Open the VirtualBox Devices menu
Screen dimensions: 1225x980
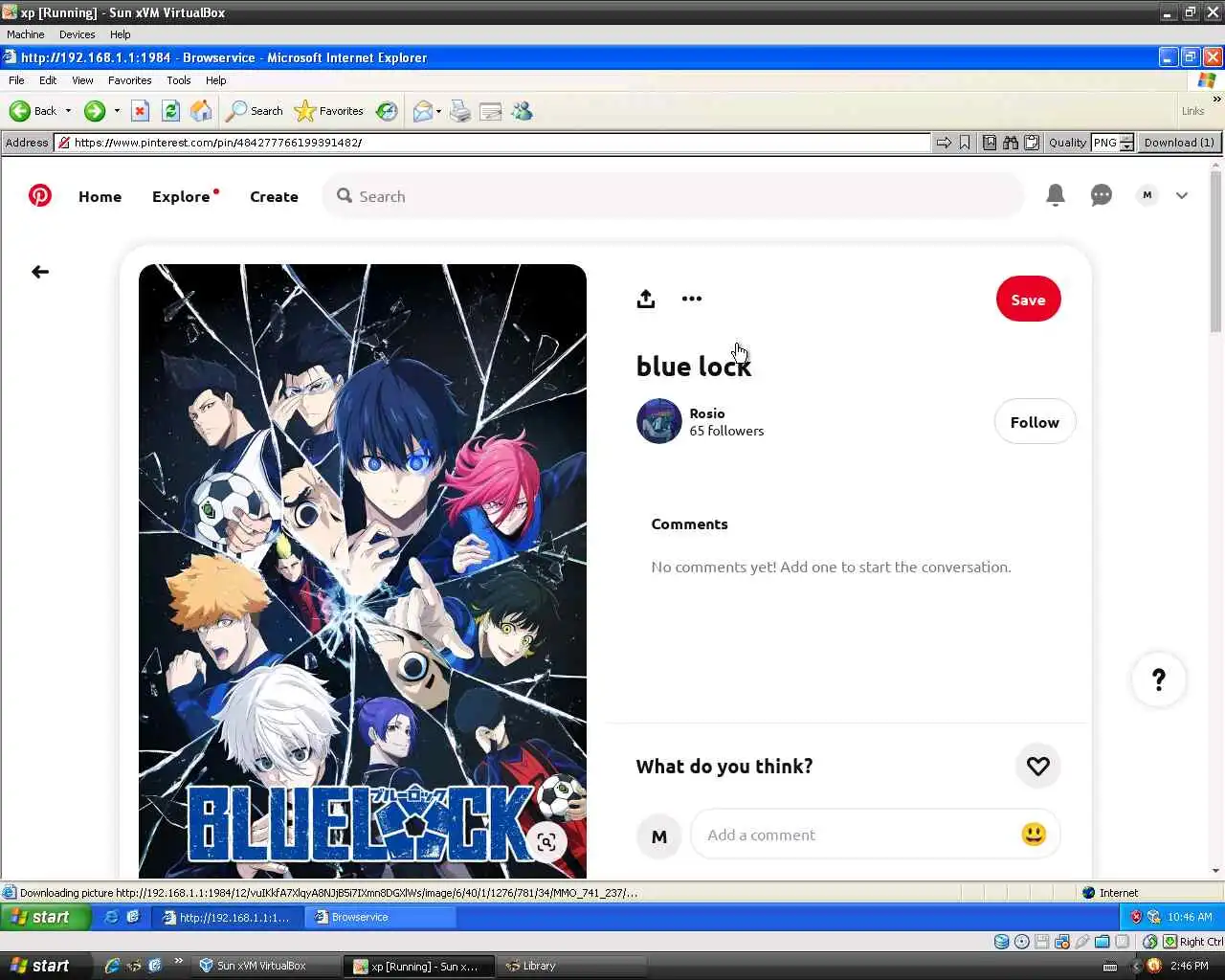coord(77,34)
